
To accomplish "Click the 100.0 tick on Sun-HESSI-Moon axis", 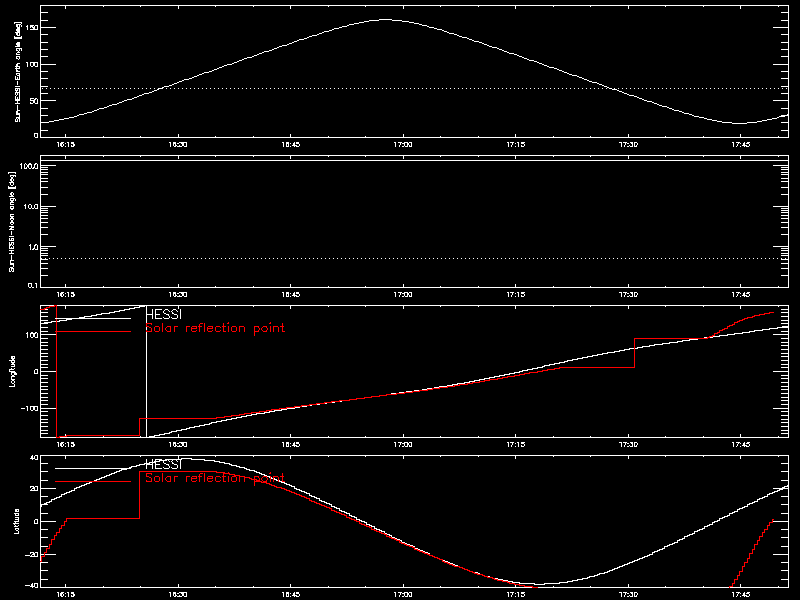I will coord(30,166).
